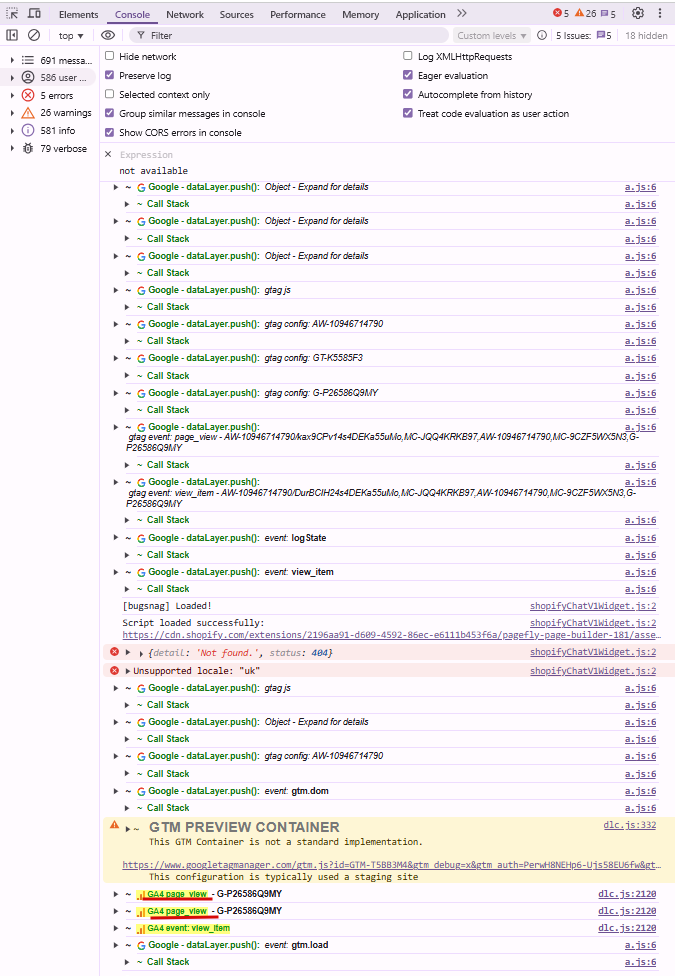Image resolution: width=675 pixels, height=976 pixels.
Task: Open dlc.js:2120 link for GA4 view_item
Action: click(627, 928)
